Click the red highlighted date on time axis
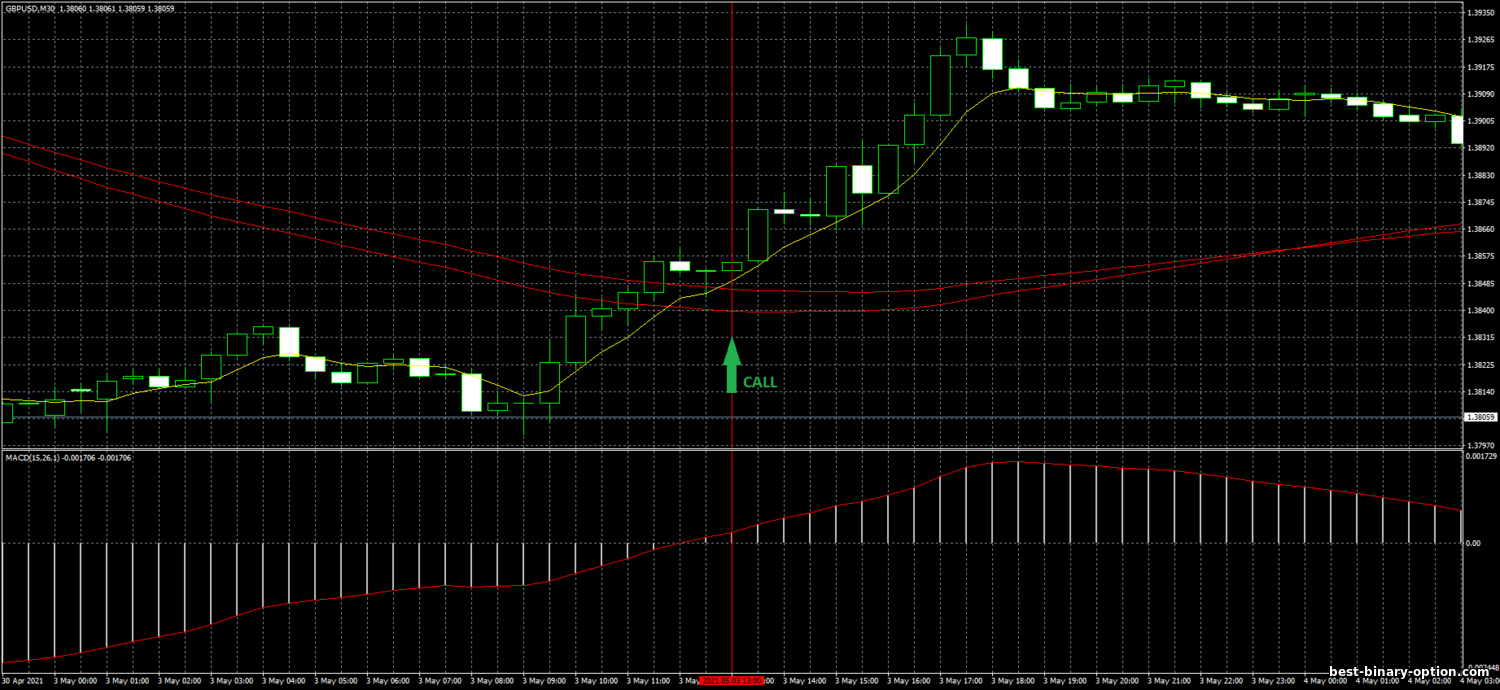Image resolution: width=1500 pixels, height=690 pixels. [734, 680]
